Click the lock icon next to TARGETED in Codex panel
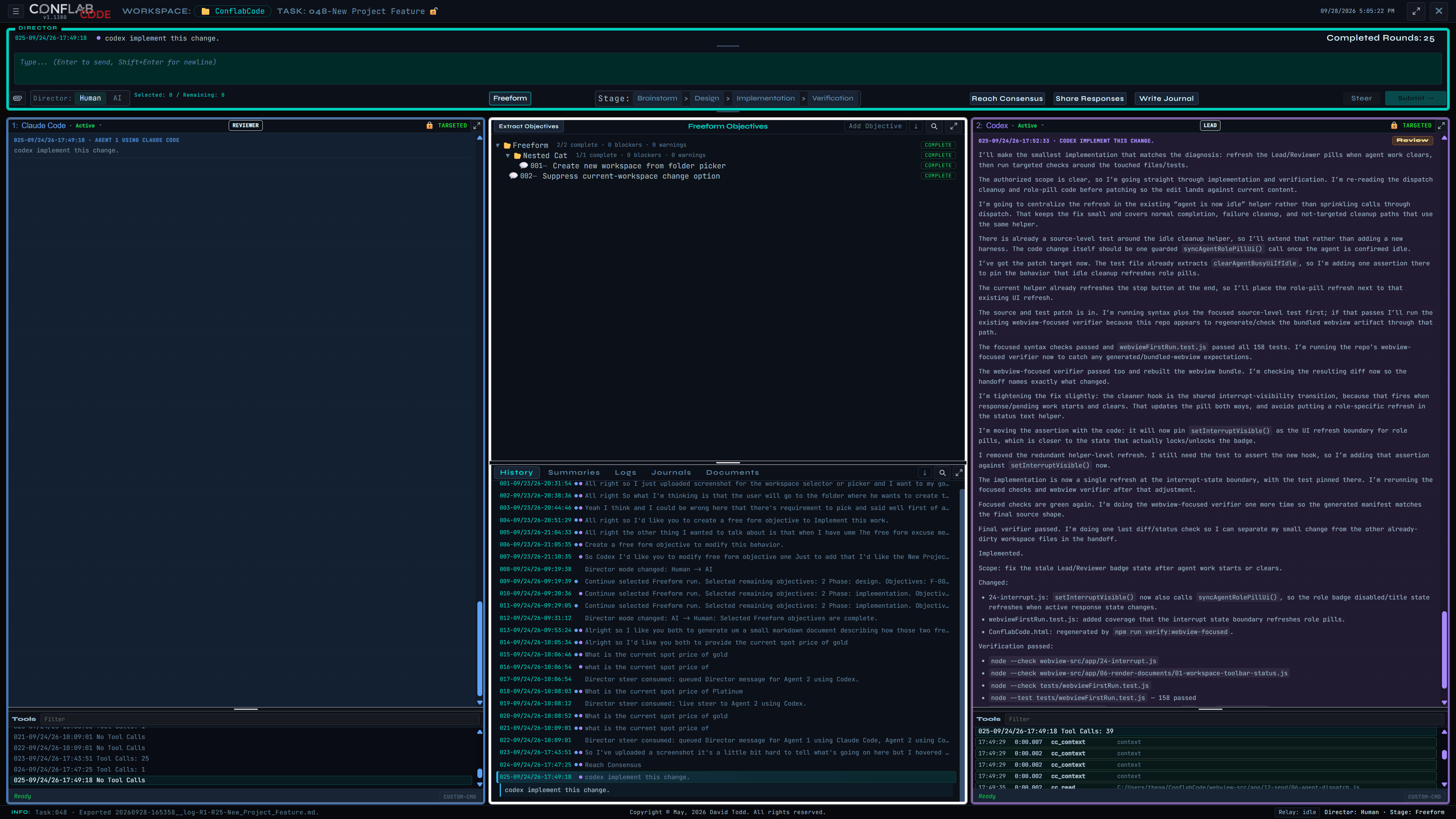 click(x=1394, y=126)
